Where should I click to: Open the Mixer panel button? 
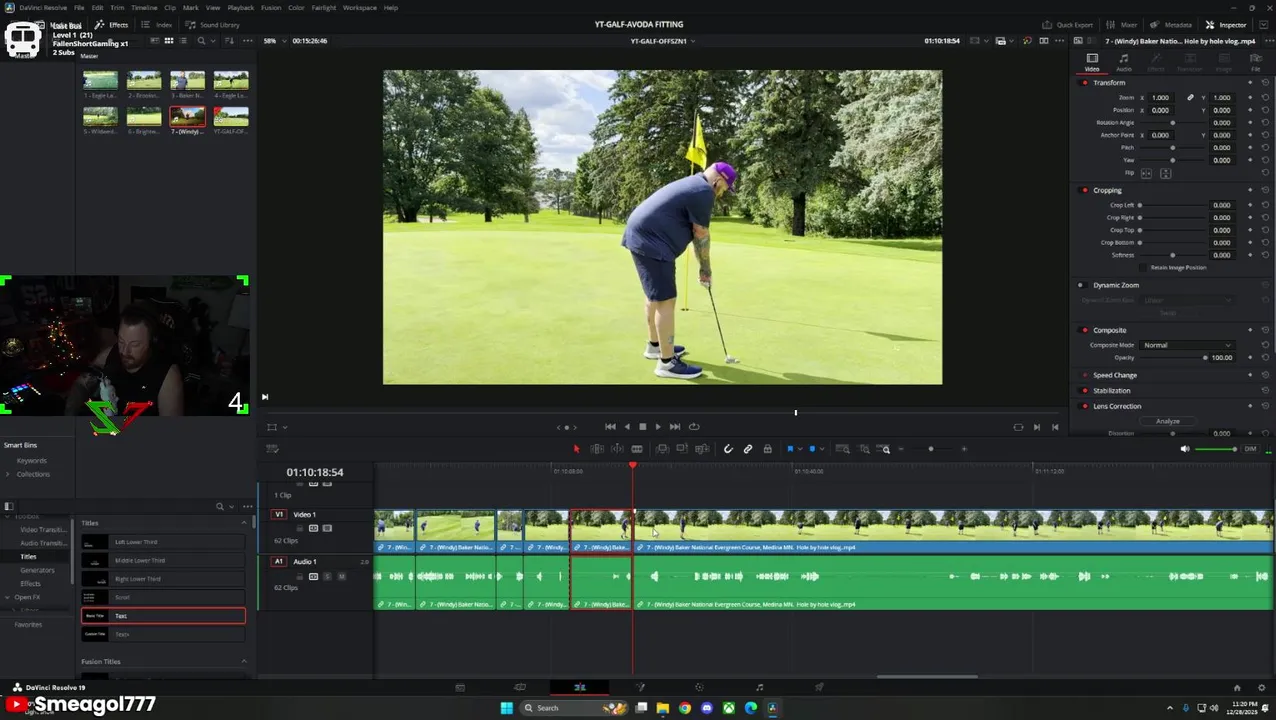(x=1123, y=25)
